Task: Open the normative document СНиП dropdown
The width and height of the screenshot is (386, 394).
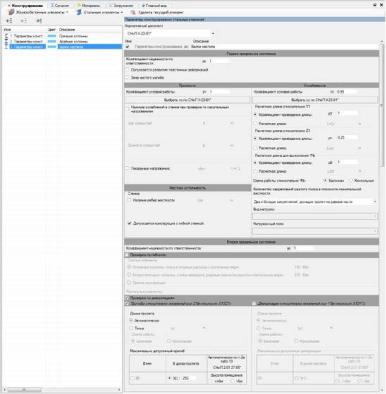Action: 170,33
